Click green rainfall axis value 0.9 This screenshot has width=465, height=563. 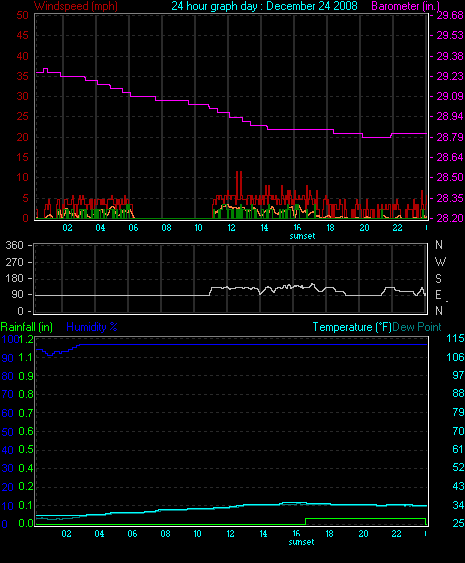click(26, 376)
